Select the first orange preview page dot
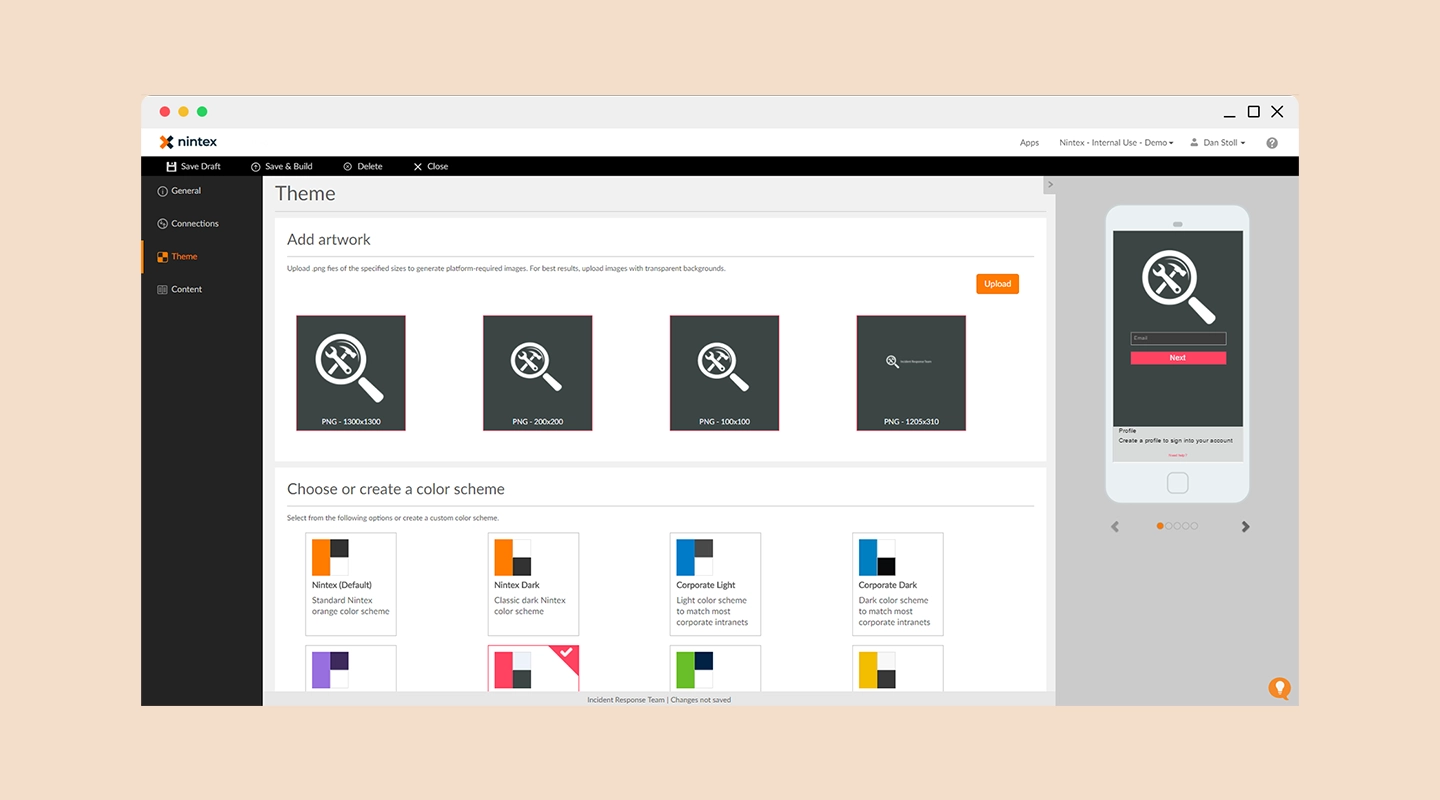 click(1160, 526)
